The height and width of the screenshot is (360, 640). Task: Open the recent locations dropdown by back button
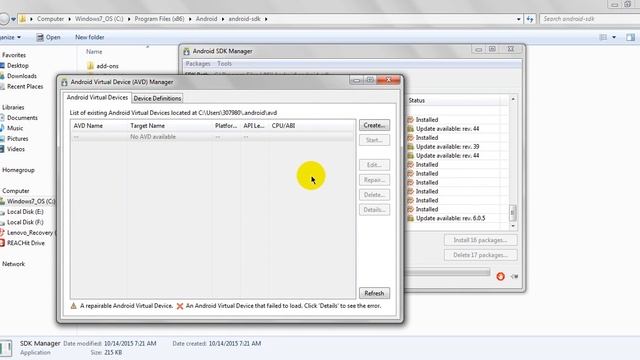(13, 19)
